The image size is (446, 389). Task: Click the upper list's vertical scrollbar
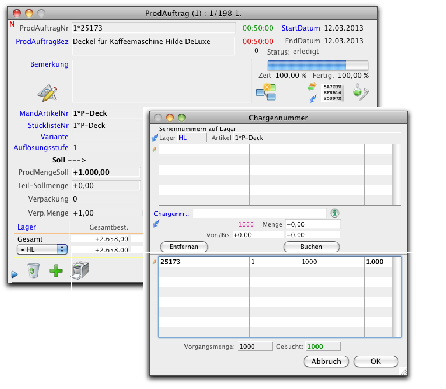(396, 174)
